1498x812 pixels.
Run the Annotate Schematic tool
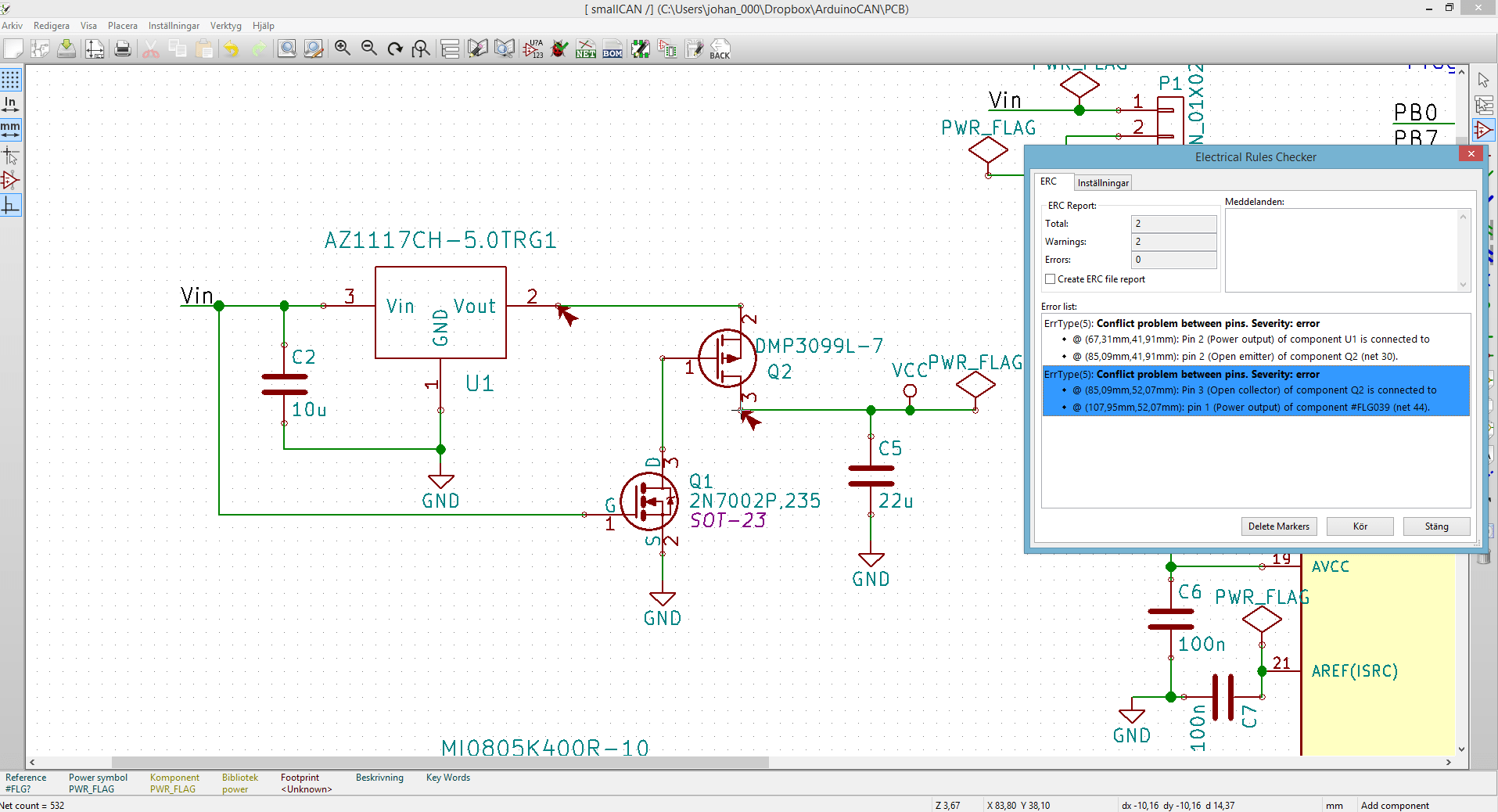point(534,49)
